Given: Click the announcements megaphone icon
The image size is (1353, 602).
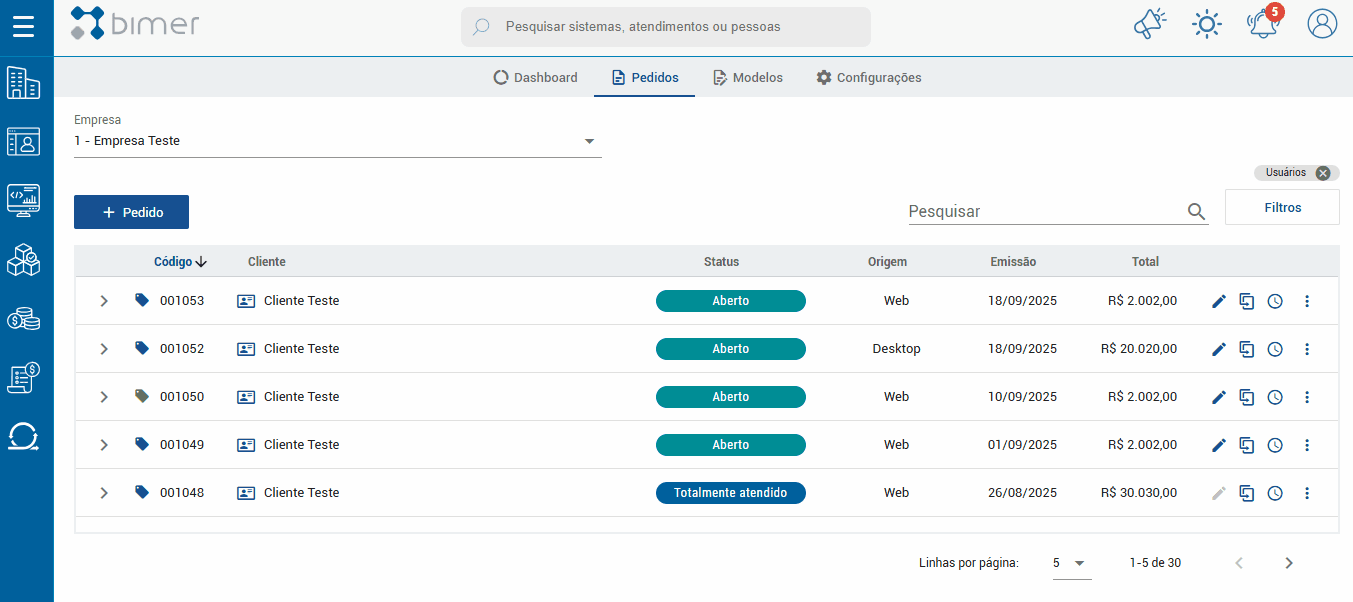Looking at the screenshot, I should coord(1150,24).
